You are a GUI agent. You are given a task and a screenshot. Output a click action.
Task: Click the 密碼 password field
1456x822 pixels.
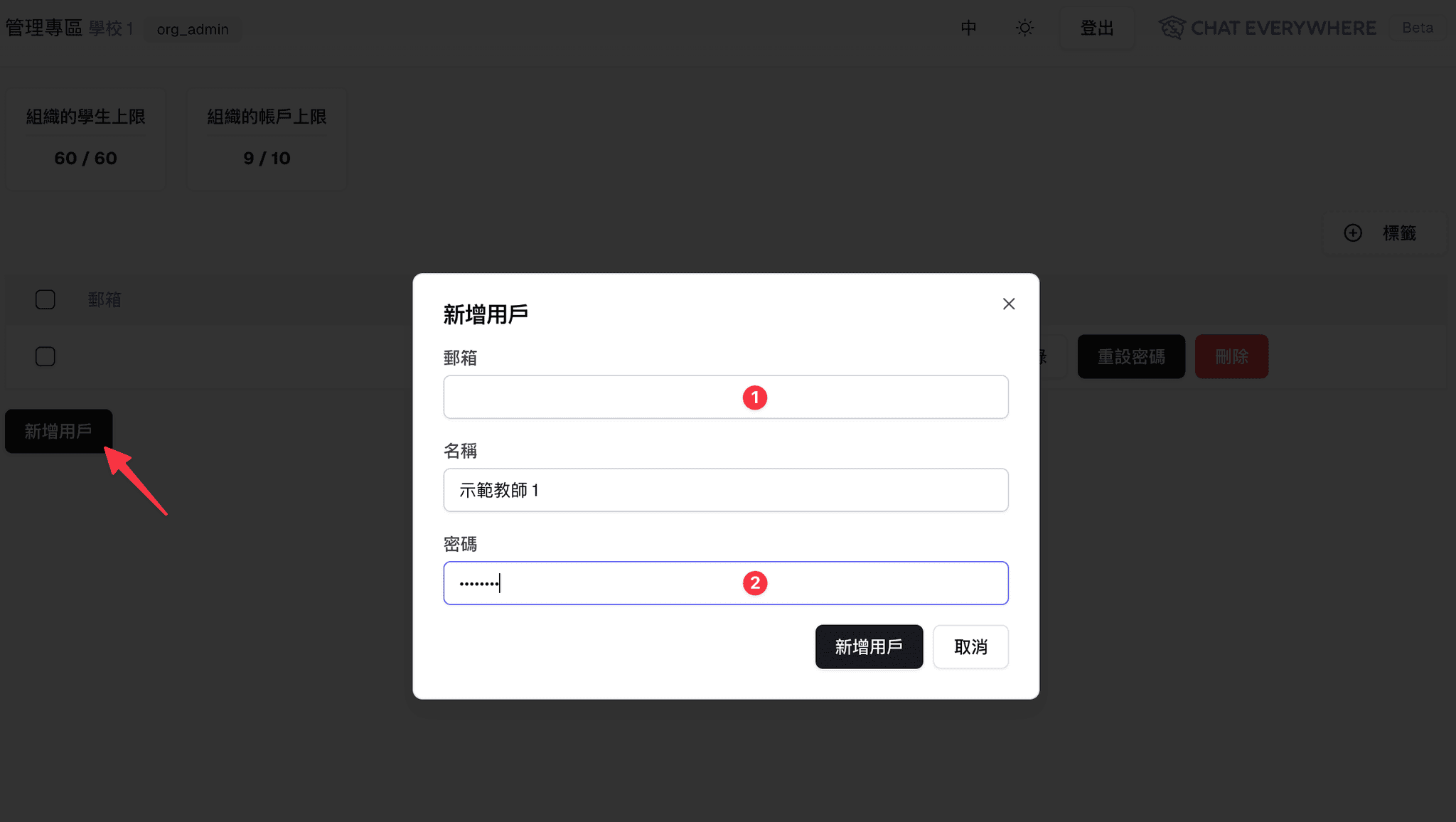(725, 583)
